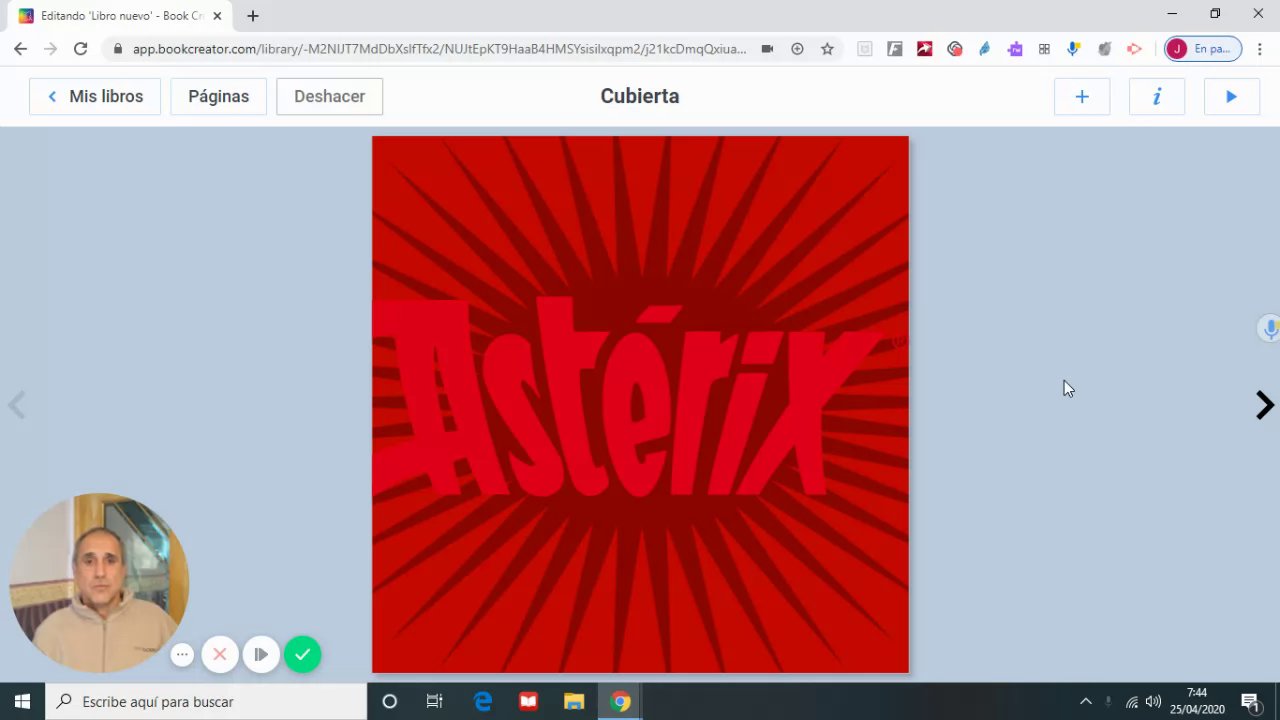Finish recording with green checkmark
Image resolution: width=1280 pixels, height=720 pixels.
pos(302,654)
